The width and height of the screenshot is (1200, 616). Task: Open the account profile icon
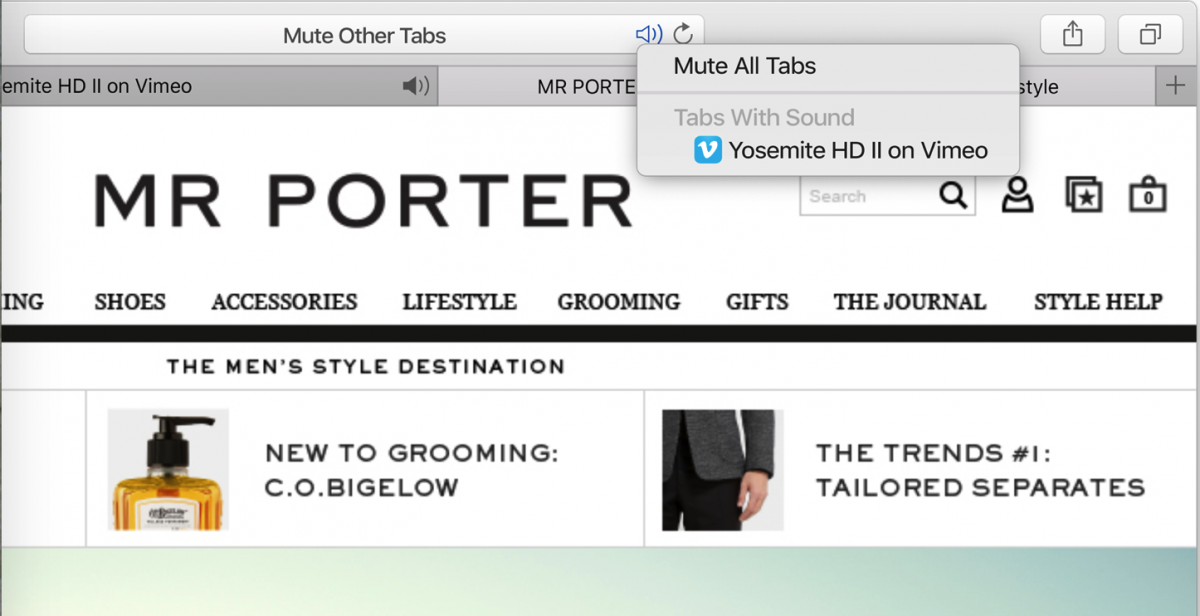pyautogui.click(x=1017, y=195)
